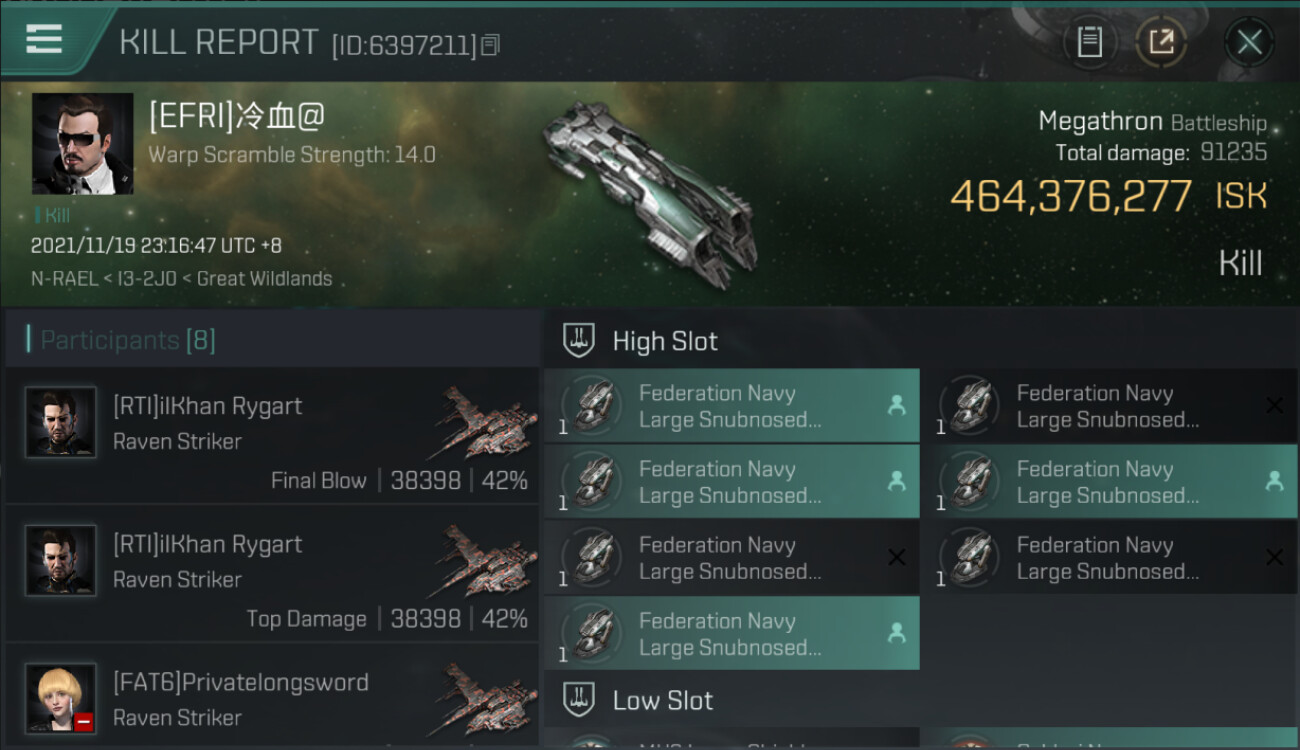
Task: Select the last highlighted High Slot module
Action: [x=732, y=633]
